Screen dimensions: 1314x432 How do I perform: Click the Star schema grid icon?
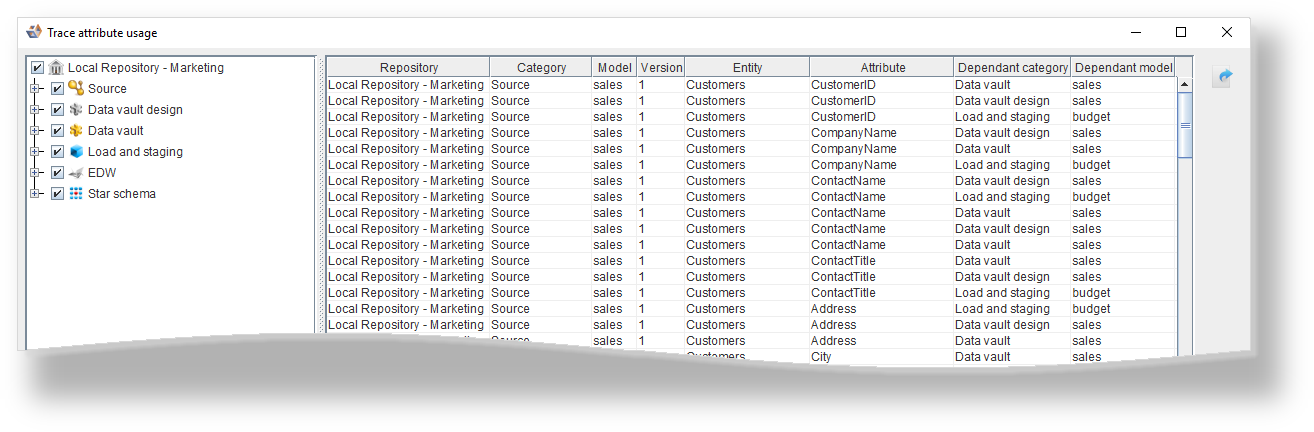click(75, 194)
